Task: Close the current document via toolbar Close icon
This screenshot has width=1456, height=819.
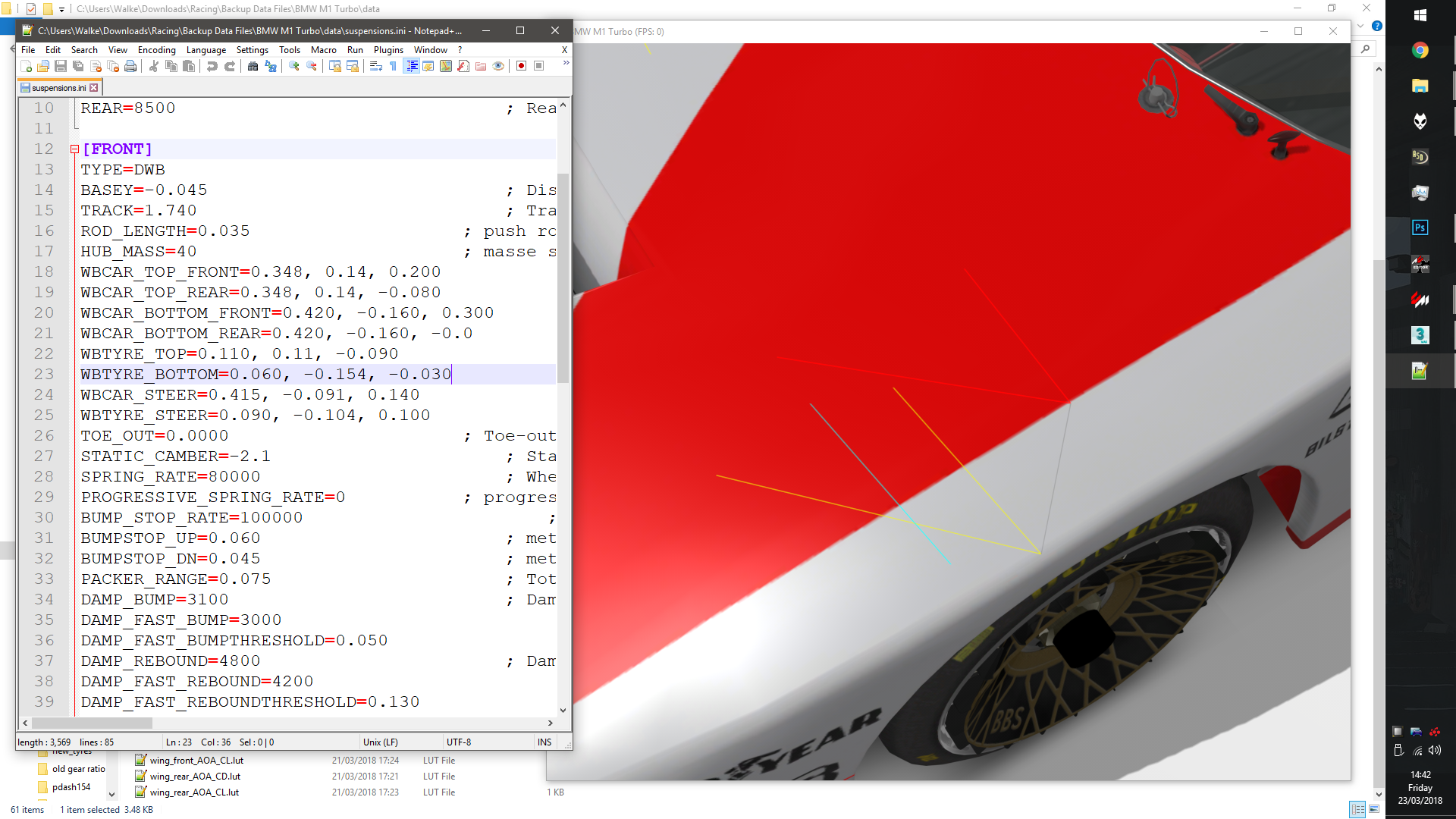Action: pyautogui.click(x=96, y=66)
